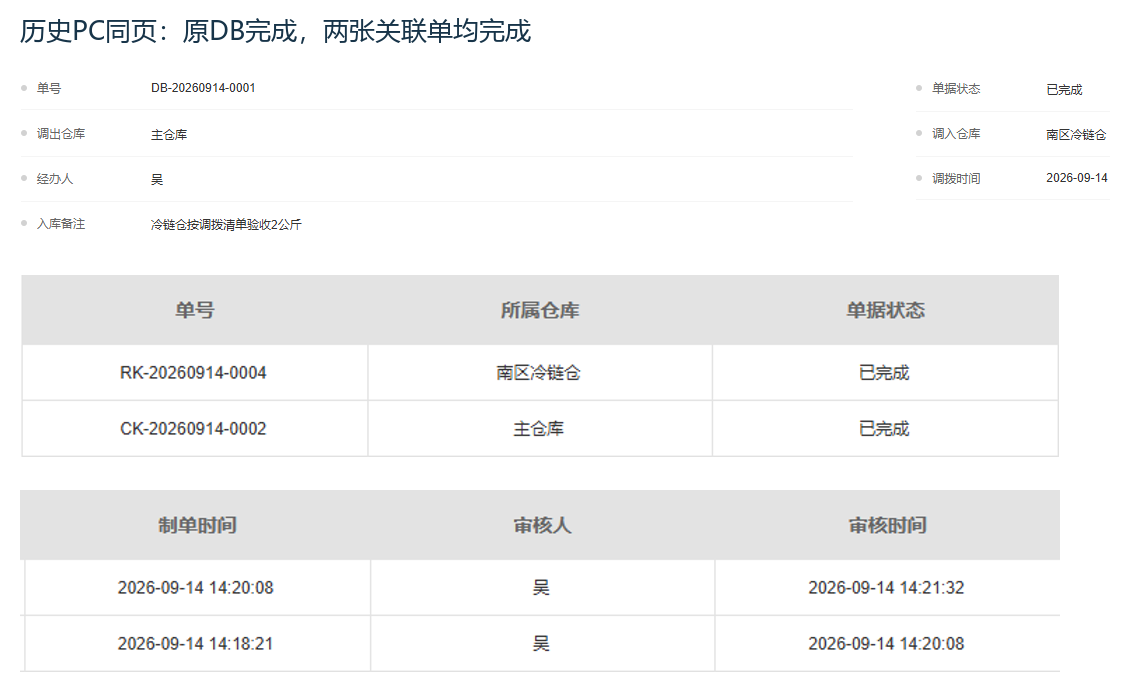Select 南区冷链仓 cell in RK row
1130x700 pixels.
pyautogui.click(x=538, y=373)
